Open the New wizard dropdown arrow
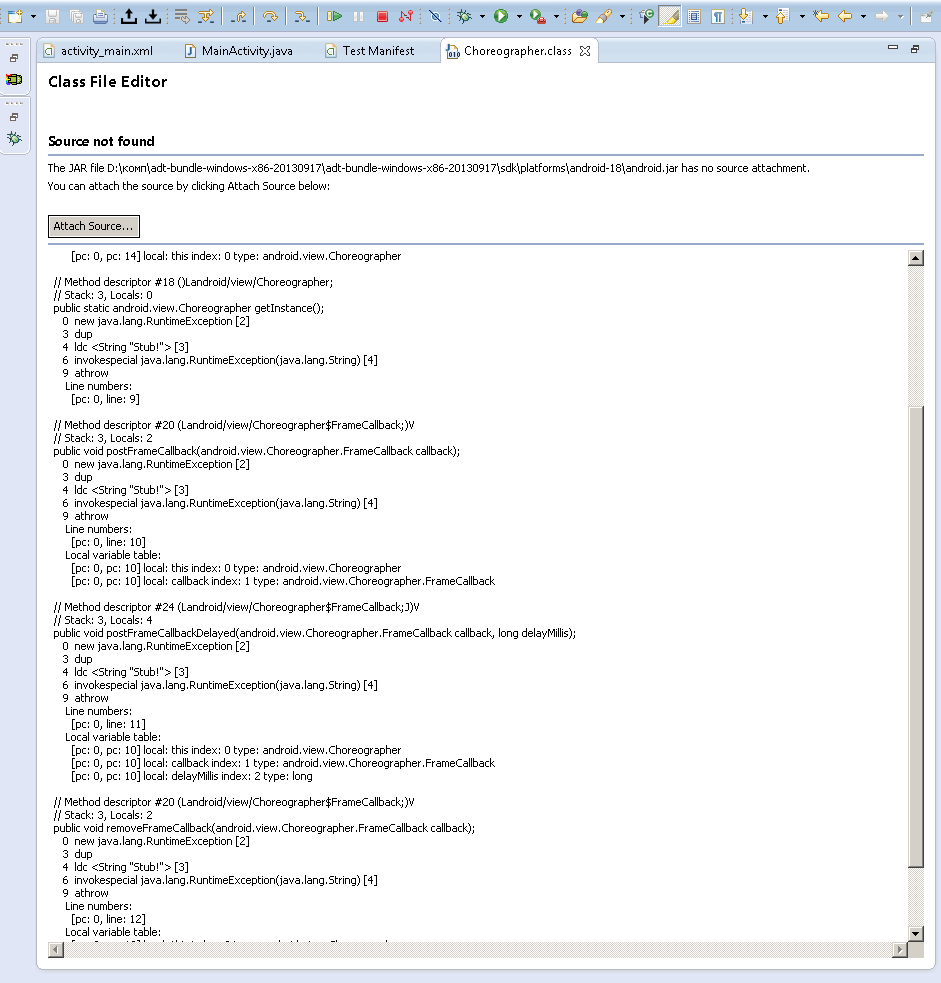This screenshot has width=941, height=983. click(33, 17)
